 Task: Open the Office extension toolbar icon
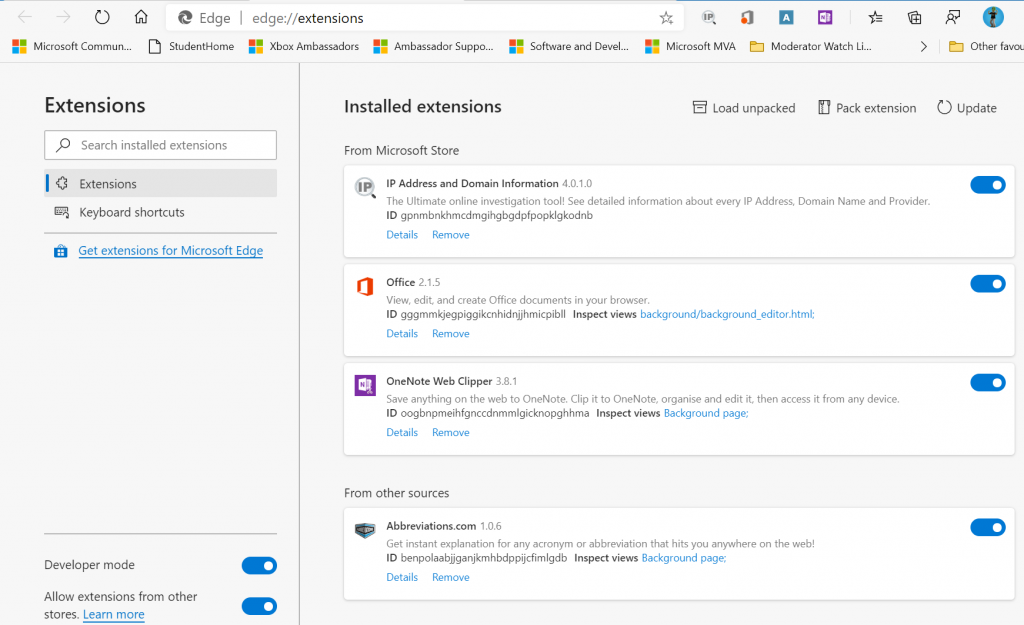coord(747,17)
